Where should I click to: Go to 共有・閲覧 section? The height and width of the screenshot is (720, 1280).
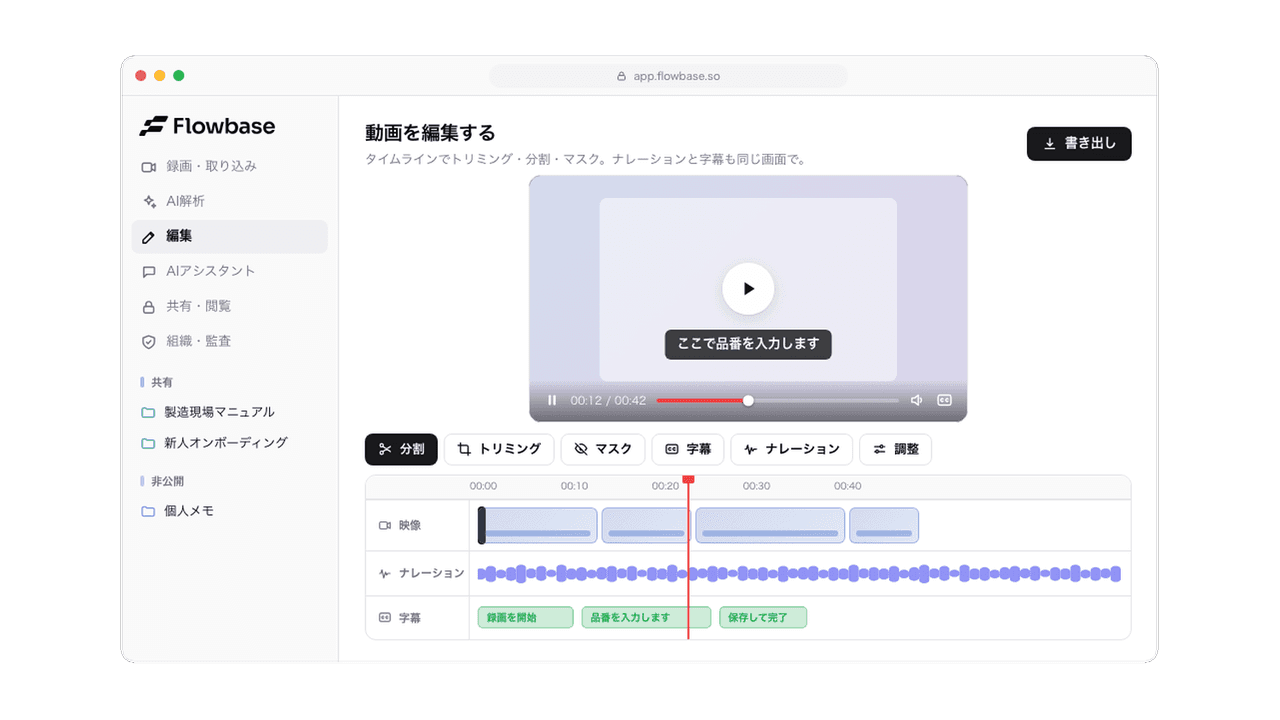point(229,306)
